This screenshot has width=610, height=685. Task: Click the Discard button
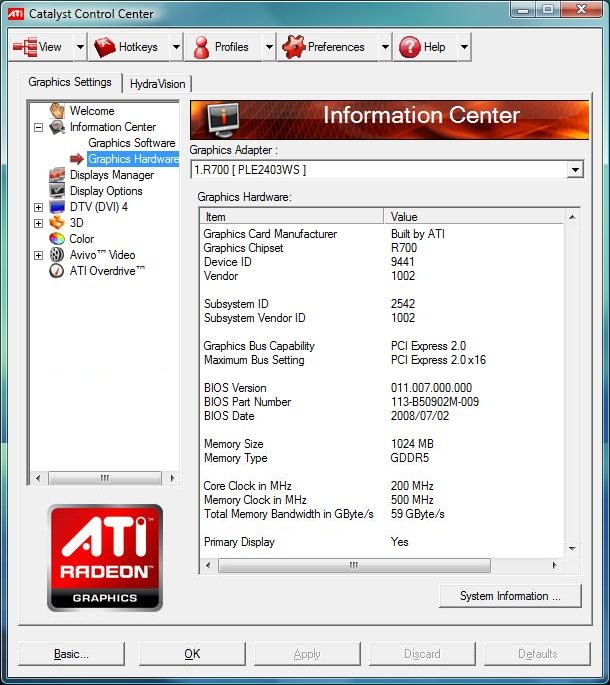click(x=422, y=654)
